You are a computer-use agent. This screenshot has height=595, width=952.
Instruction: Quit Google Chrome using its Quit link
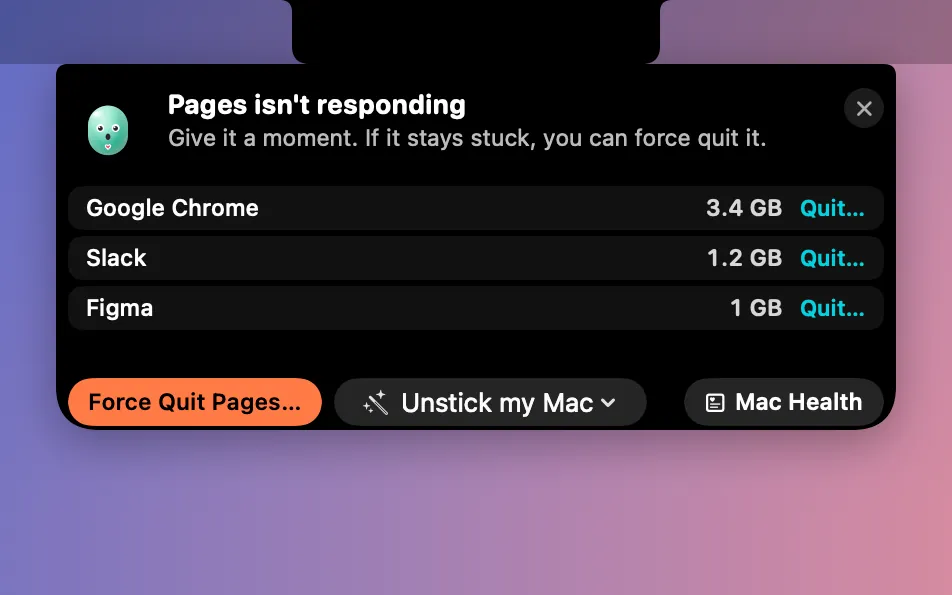point(832,208)
